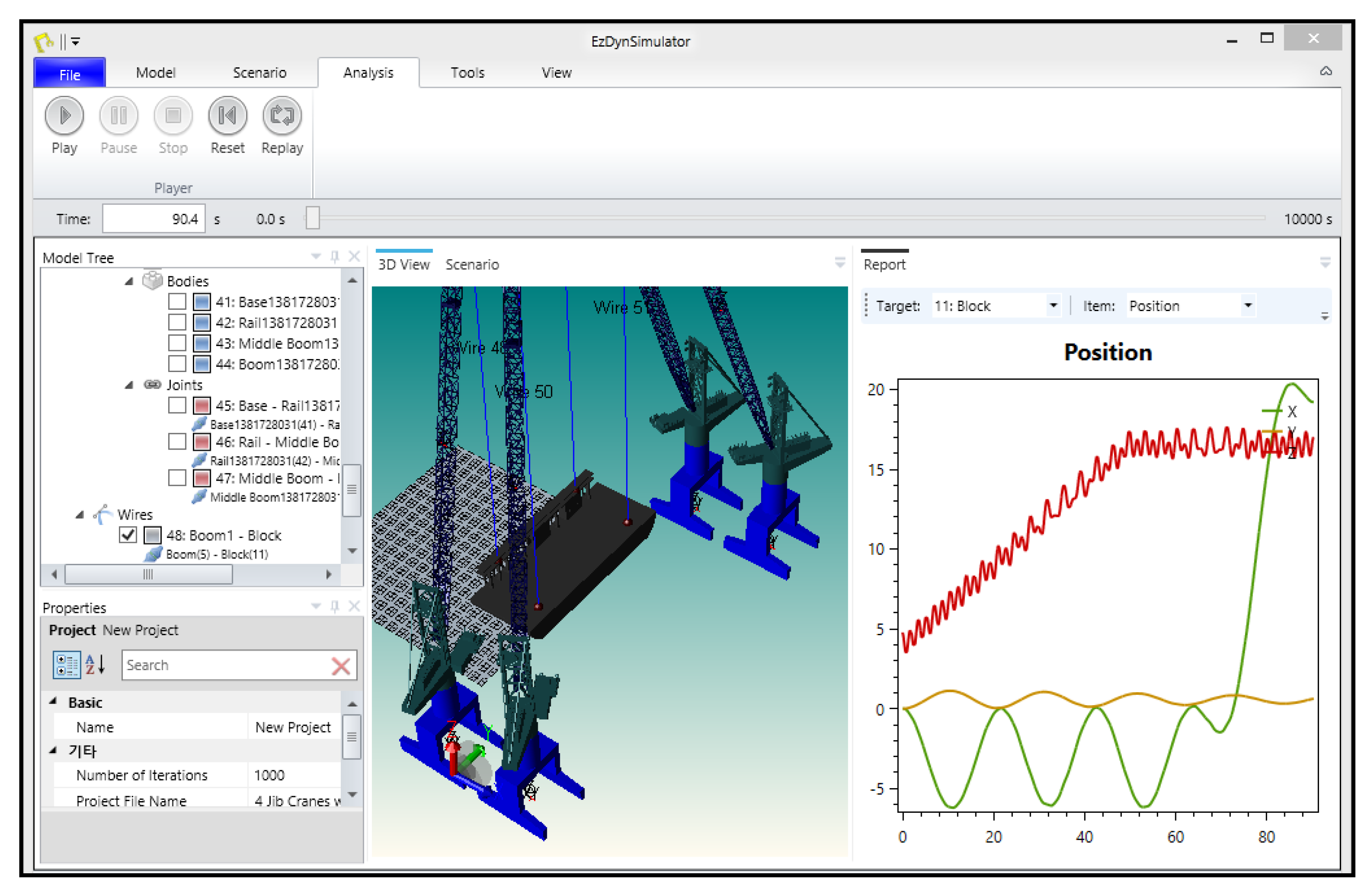Click the quick access toolbar customize arrow

[x=76, y=42]
